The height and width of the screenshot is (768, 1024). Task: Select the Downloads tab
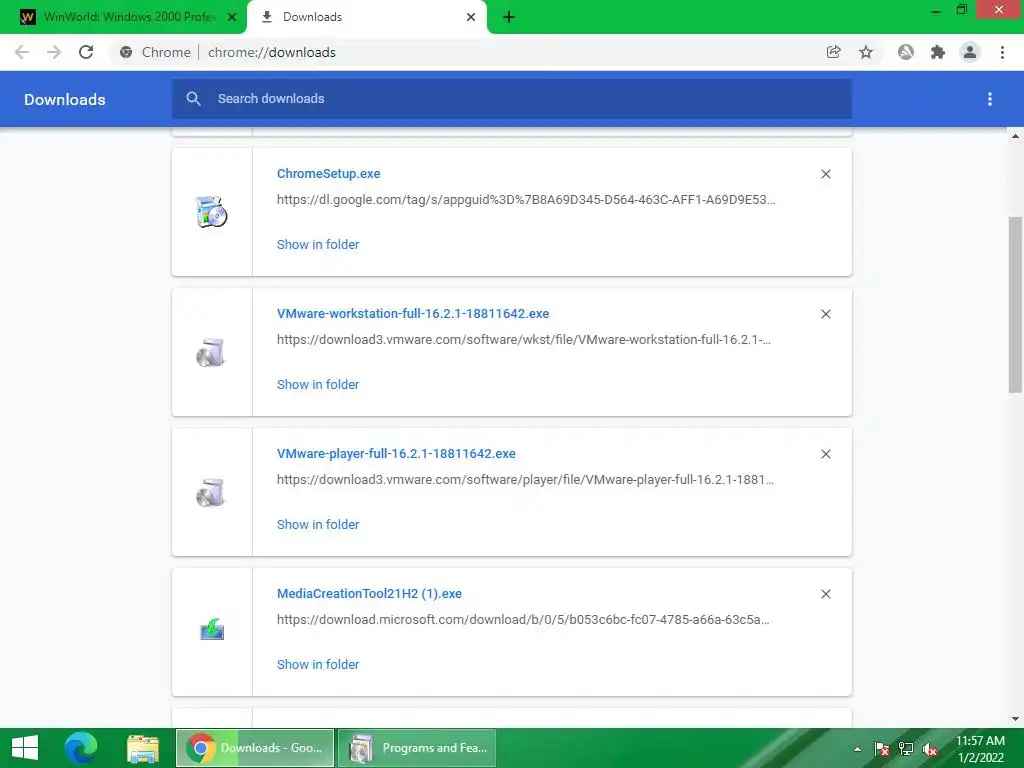coord(367,17)
